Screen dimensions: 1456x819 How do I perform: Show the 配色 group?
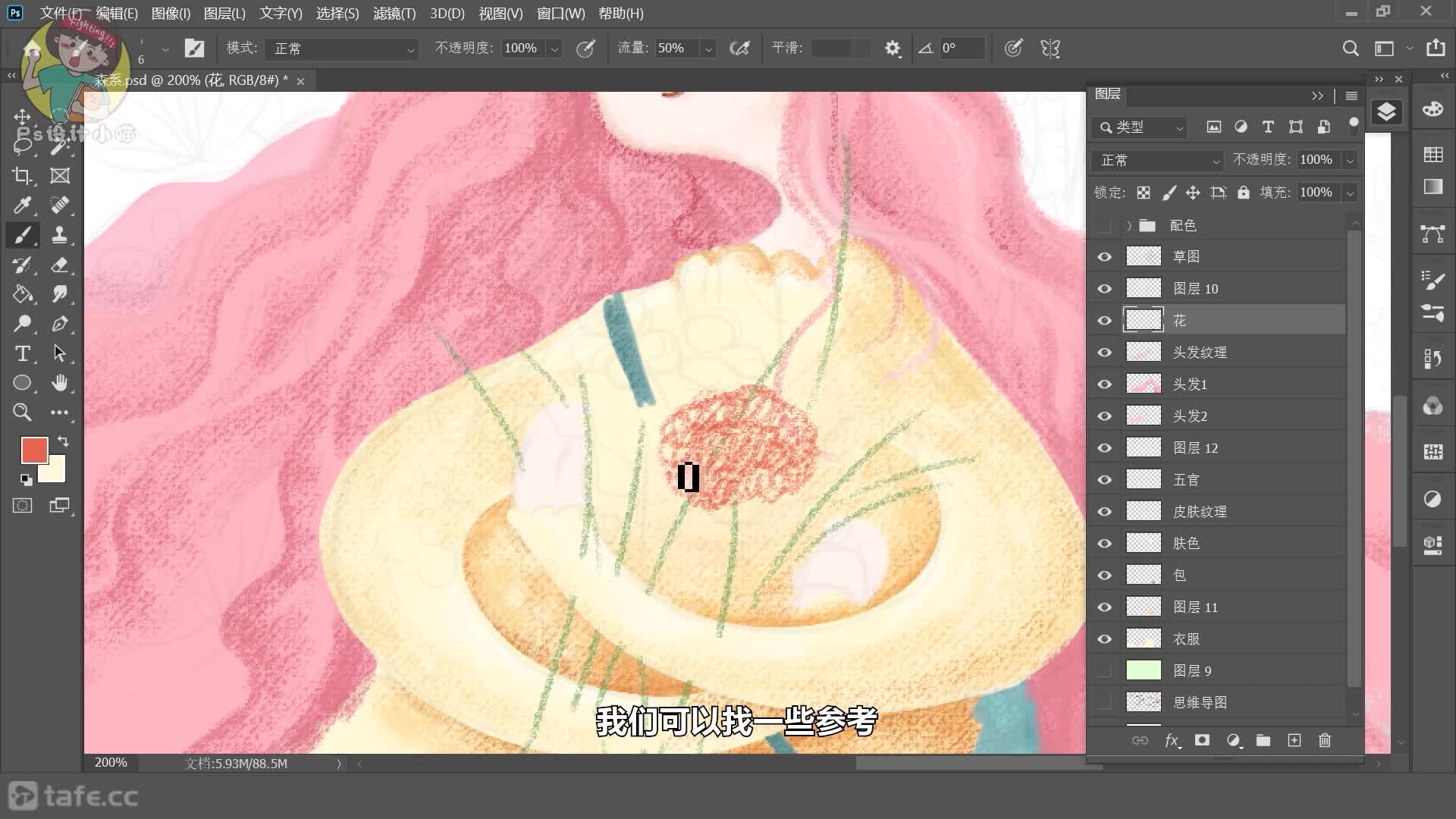pyautogui.click(x=1104, y=225)
